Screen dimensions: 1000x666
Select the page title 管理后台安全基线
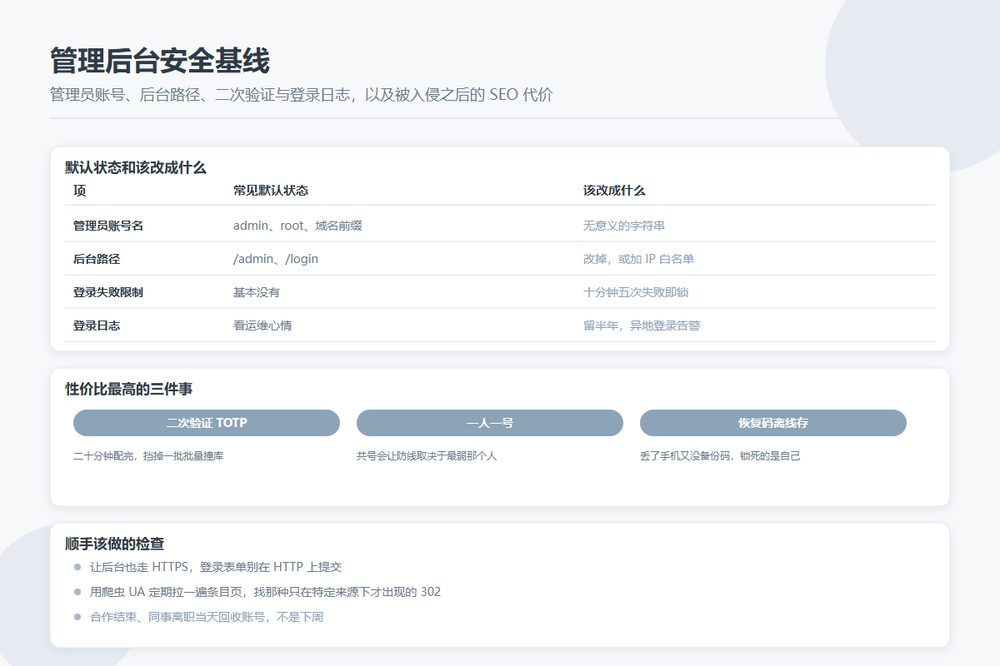click(160, 61)
